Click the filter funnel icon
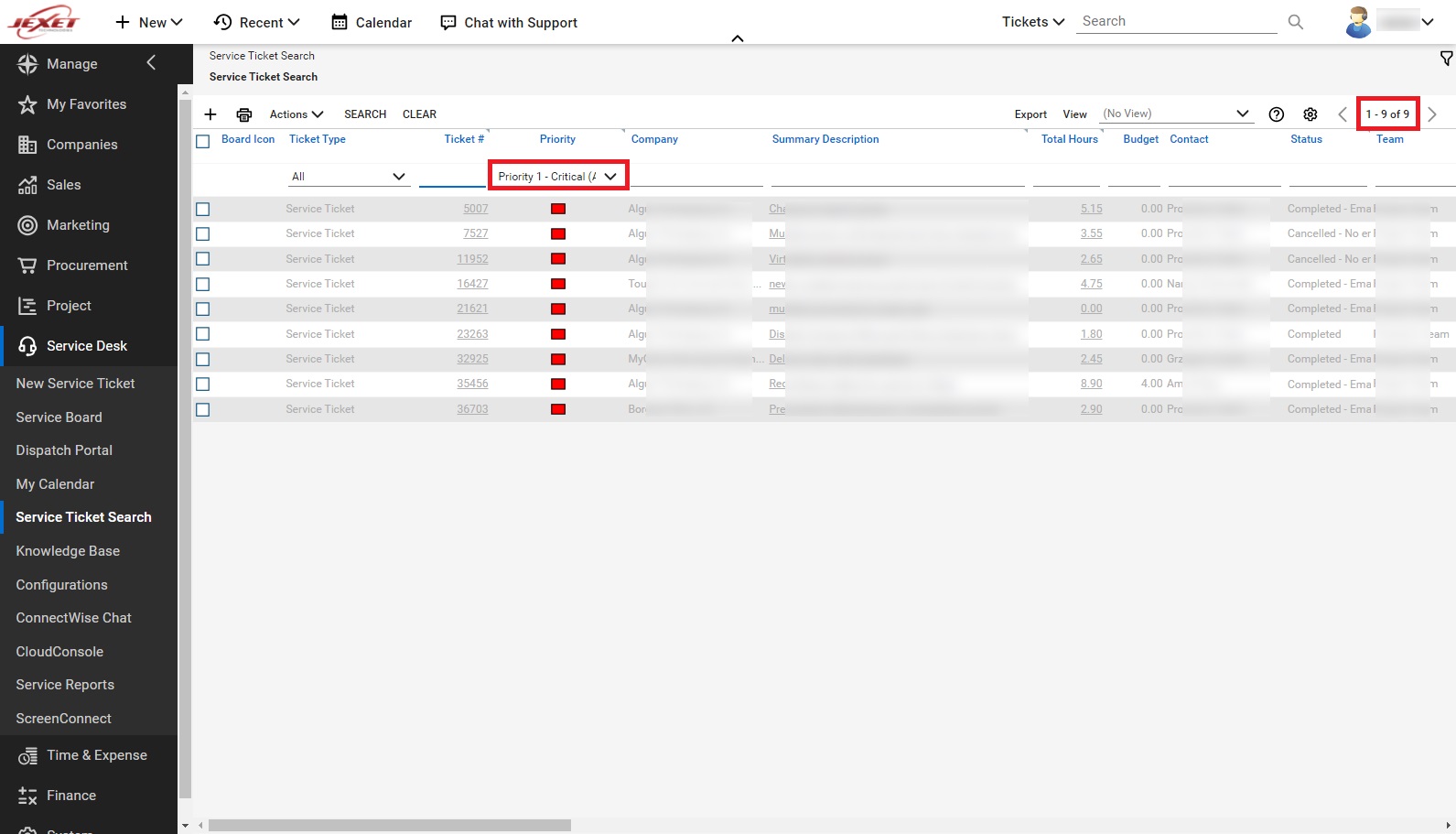1456x834 pixels. 1446,59
